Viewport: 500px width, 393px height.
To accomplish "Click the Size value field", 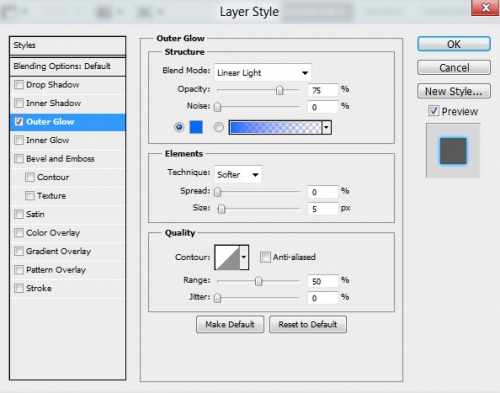I will 323,209.
